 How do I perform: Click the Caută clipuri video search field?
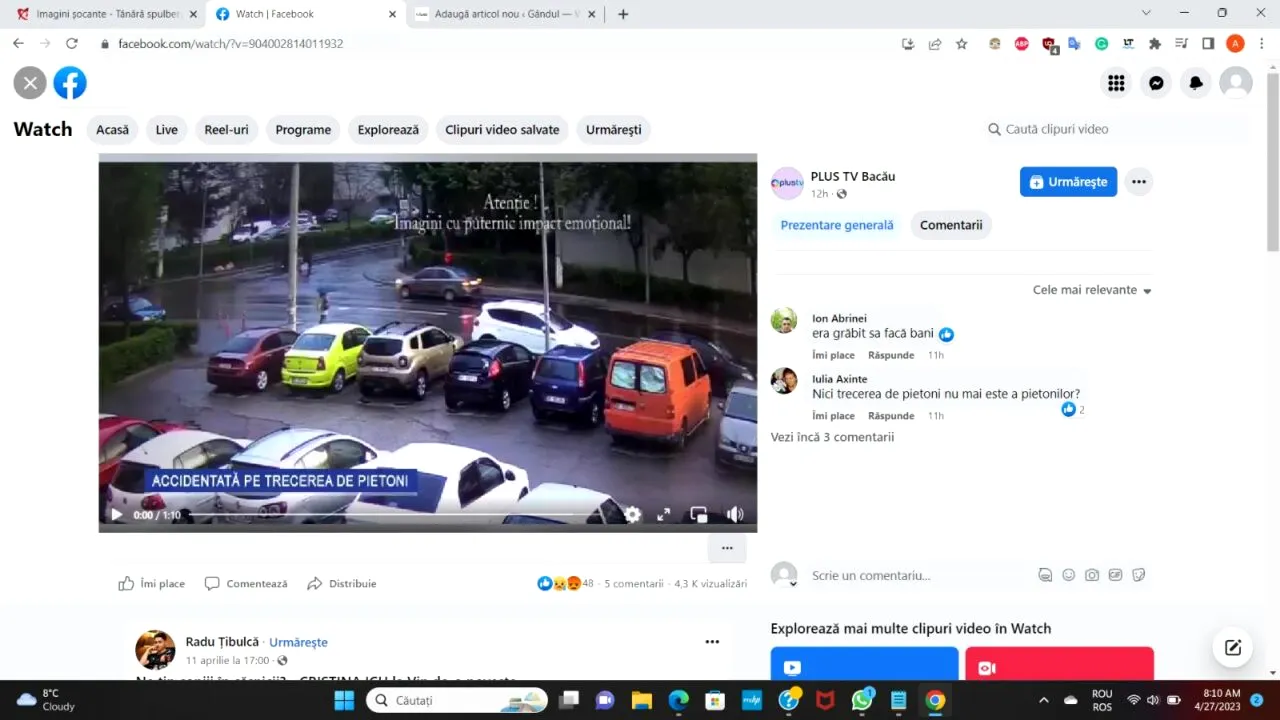[x=1115, y=129]
